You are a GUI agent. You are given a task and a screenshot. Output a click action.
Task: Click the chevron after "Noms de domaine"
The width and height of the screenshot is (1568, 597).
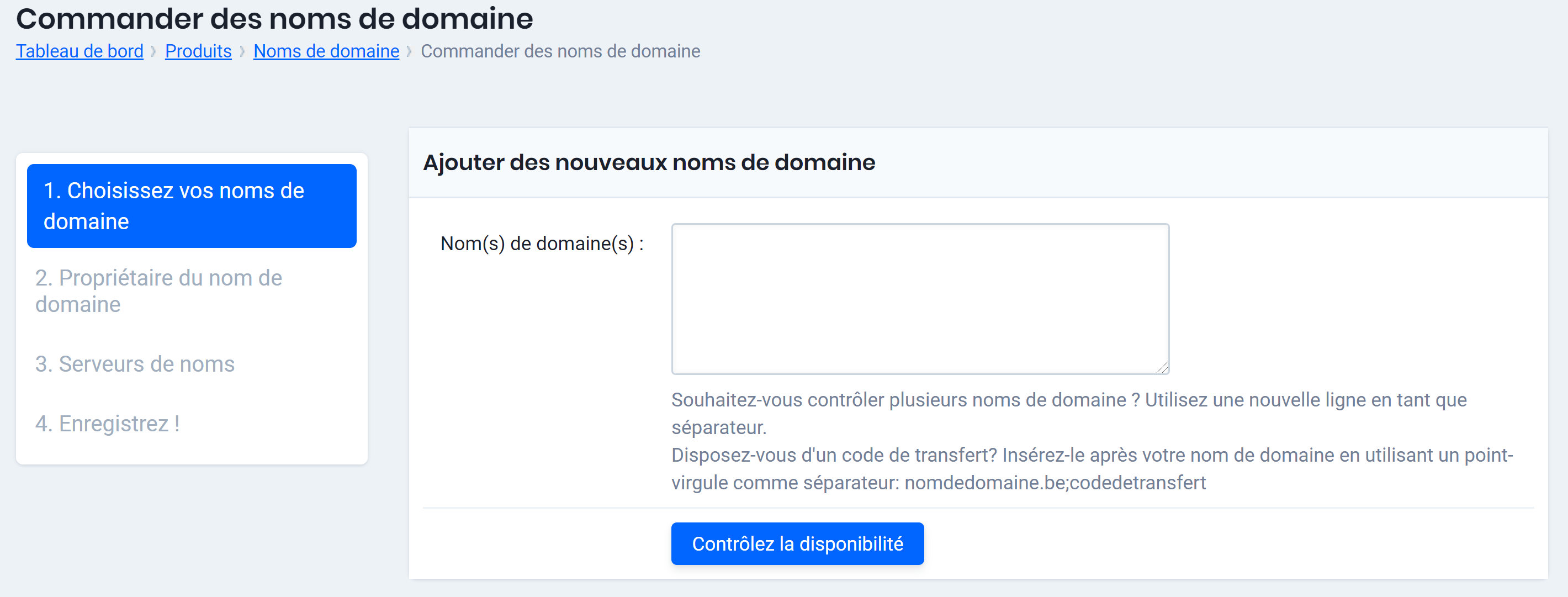click(x=410, y=51)
